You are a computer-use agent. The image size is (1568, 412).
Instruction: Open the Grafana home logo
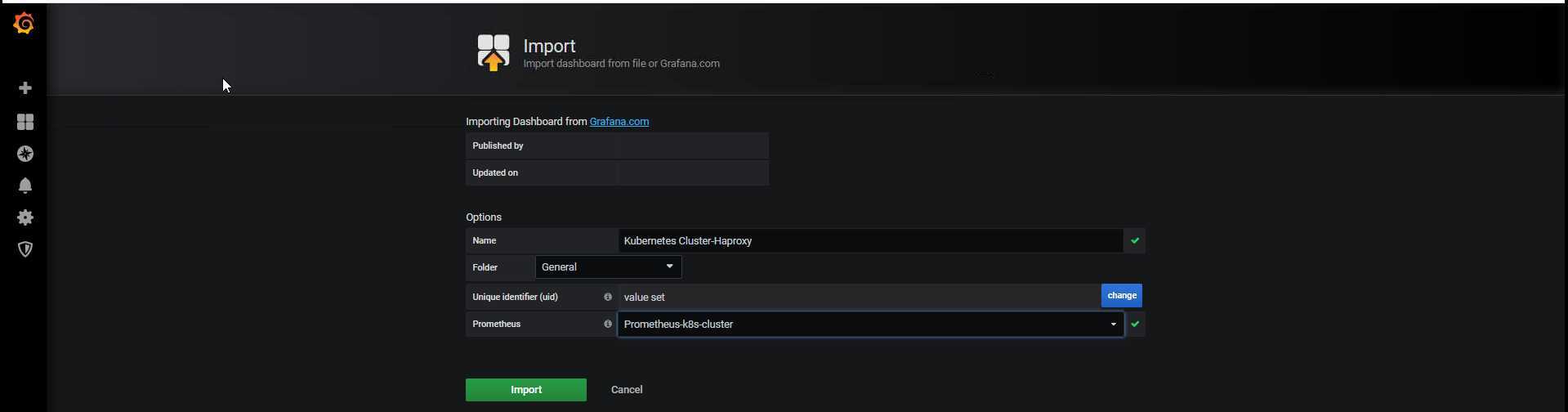click(25, 24)
